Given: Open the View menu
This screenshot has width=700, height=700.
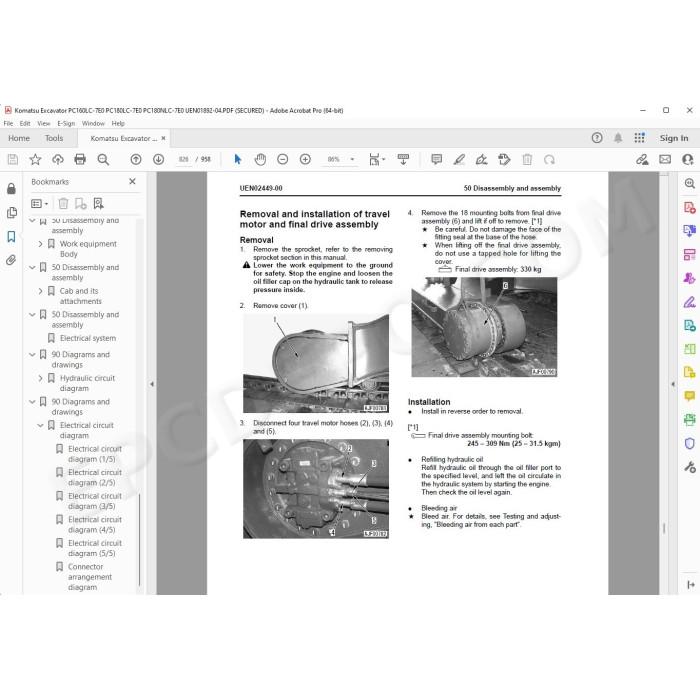Looking at the screenshot, I should point(44,124).
